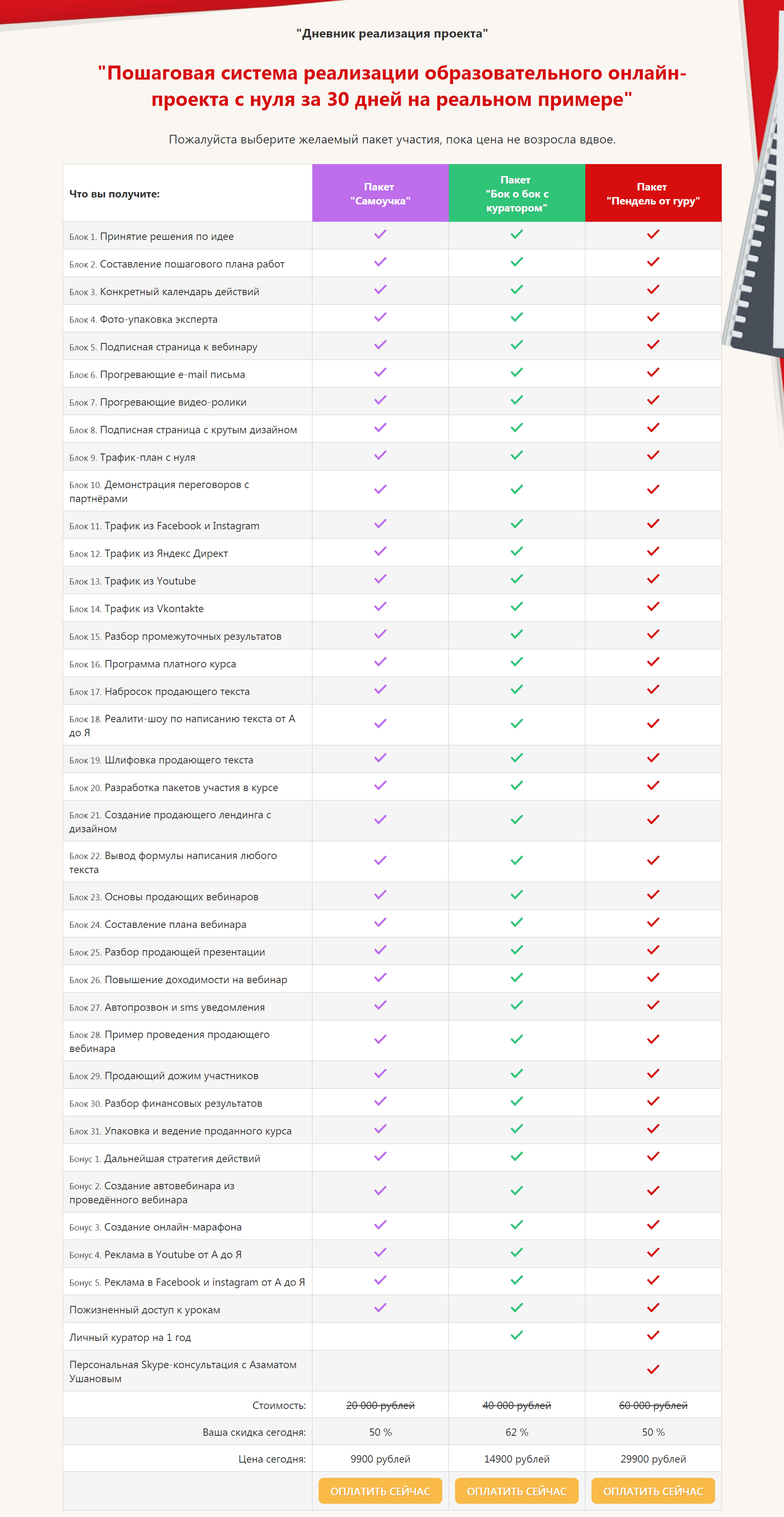This screenshot has width=784, height=1517.
Task: Click red checkmark for Бонус 3 онлайн-марафона
Action: tap(653, 1225)
